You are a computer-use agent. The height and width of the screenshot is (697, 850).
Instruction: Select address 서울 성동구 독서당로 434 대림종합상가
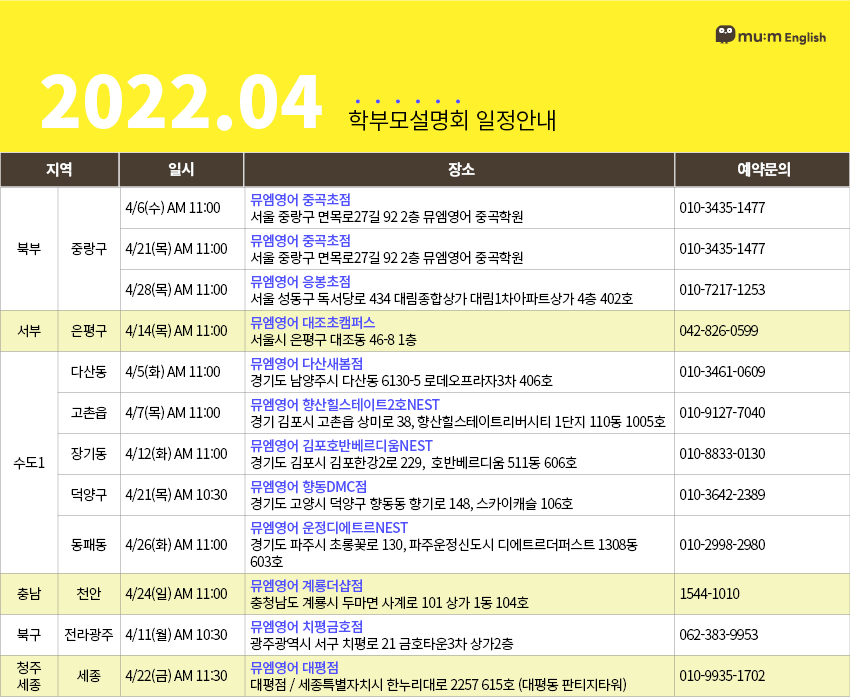coord(358,299)
